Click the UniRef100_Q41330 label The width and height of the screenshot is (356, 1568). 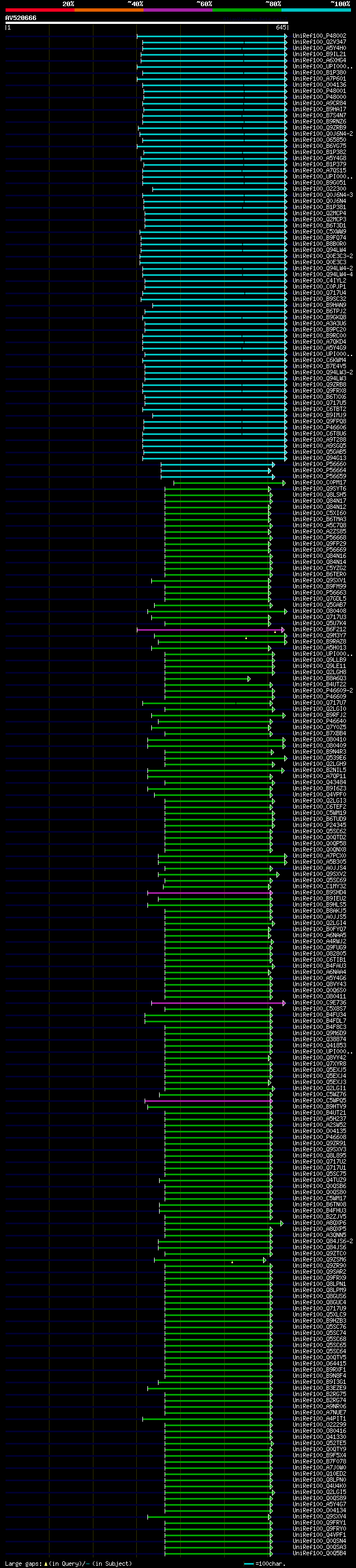coord(319,1438)
